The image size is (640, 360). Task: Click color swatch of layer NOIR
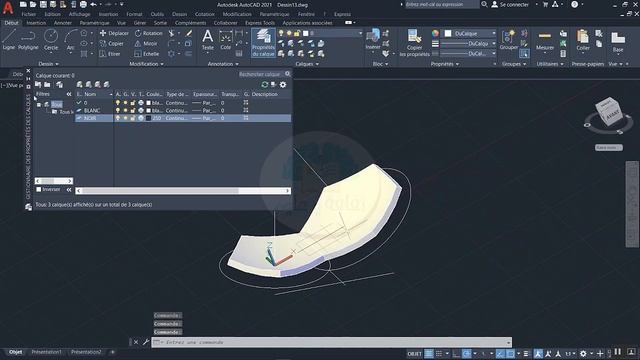(x=149, y=118)
